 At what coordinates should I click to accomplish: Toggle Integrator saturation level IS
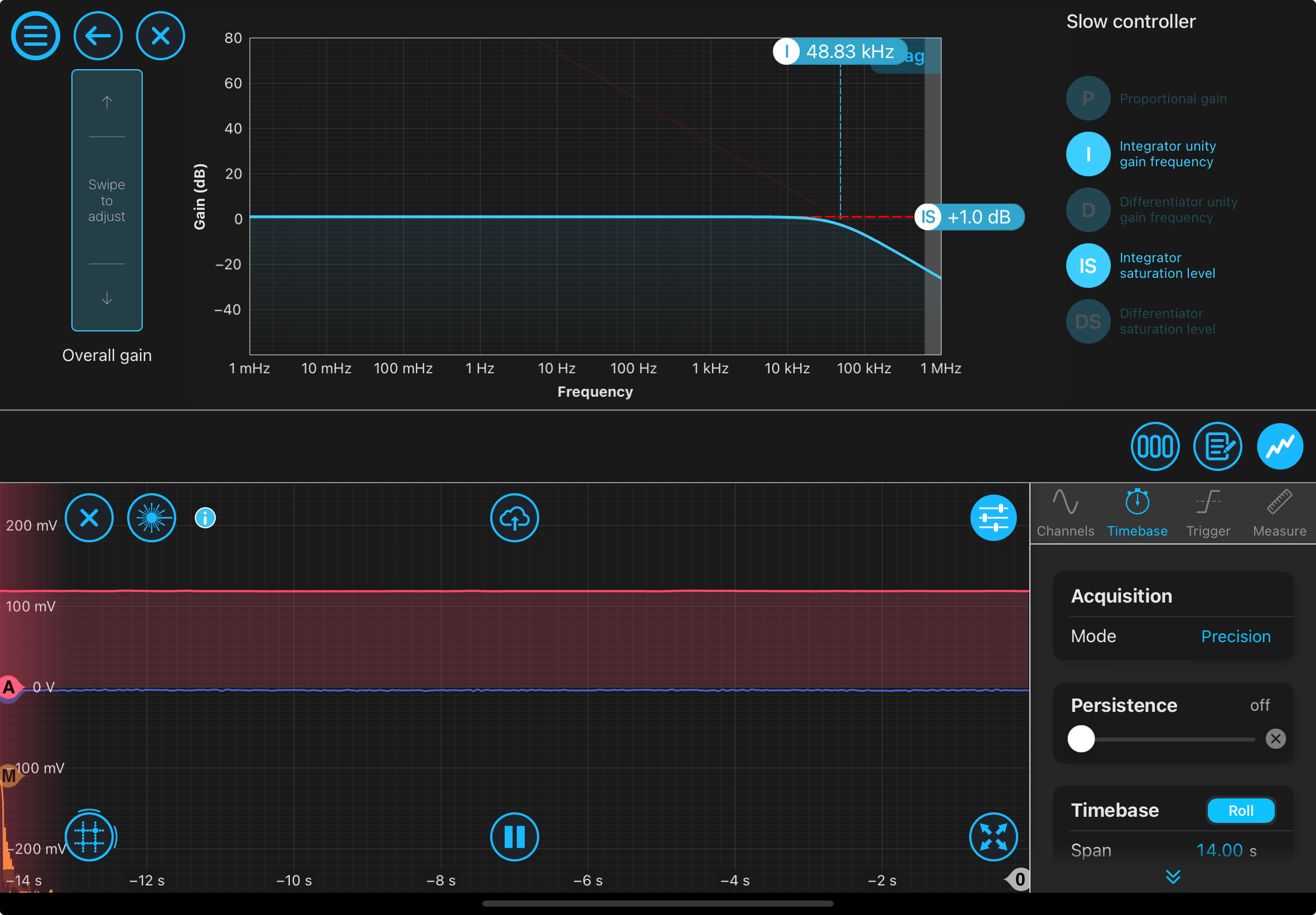[1088, 266]
